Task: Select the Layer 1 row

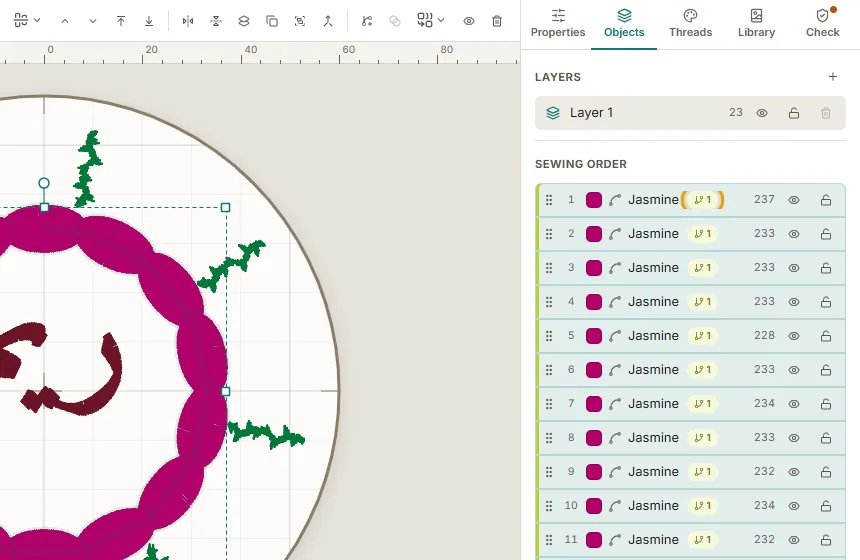Action: 690,113
